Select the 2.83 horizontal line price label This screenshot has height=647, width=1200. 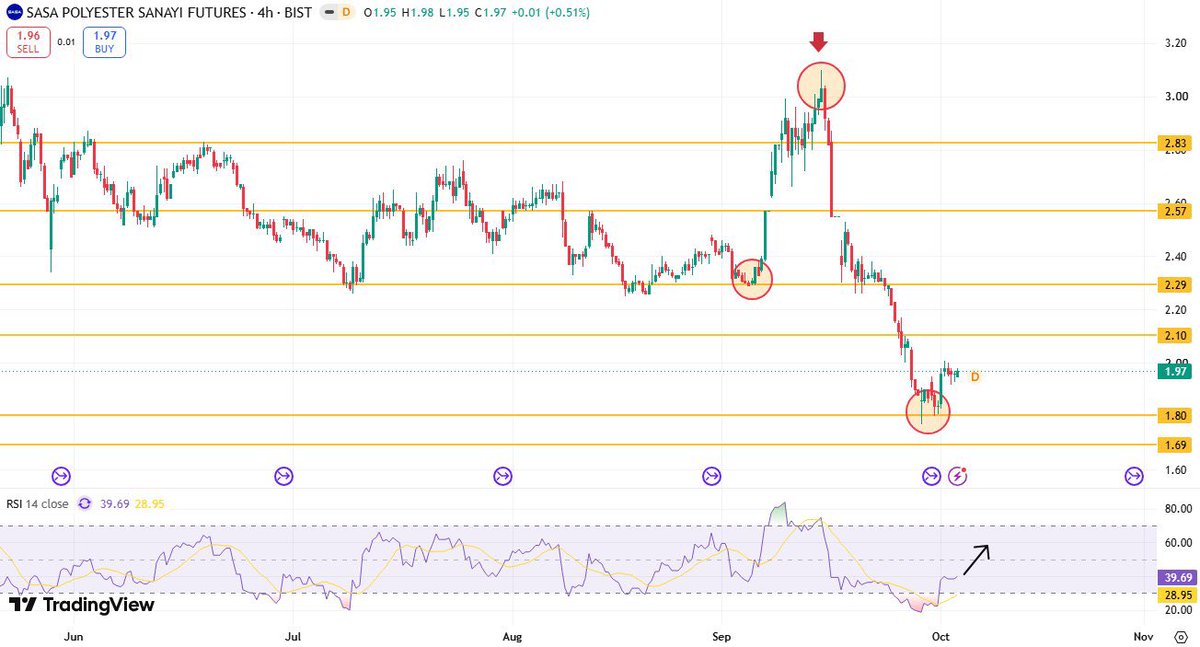1174,143
